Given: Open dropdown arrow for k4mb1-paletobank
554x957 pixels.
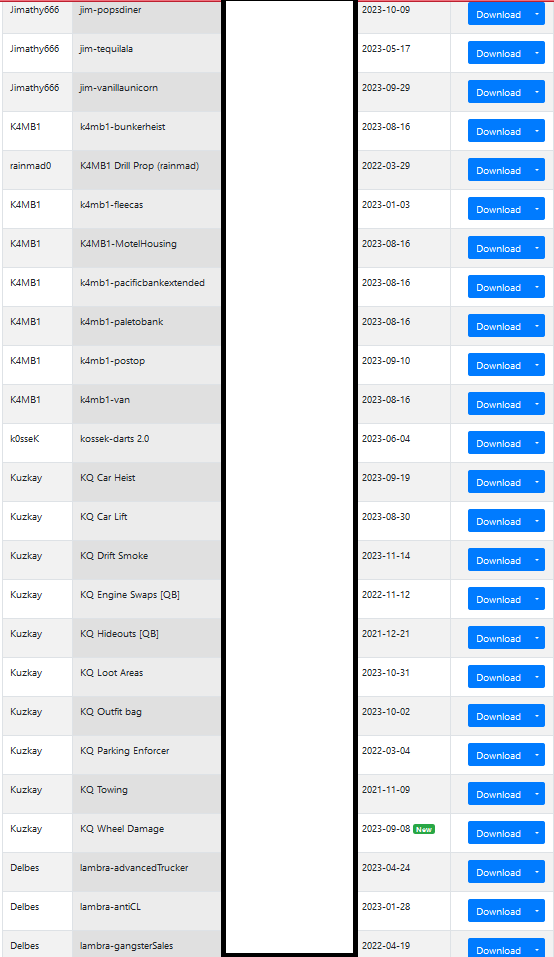Looking at the screenshot, I should [x=537, y=327].
